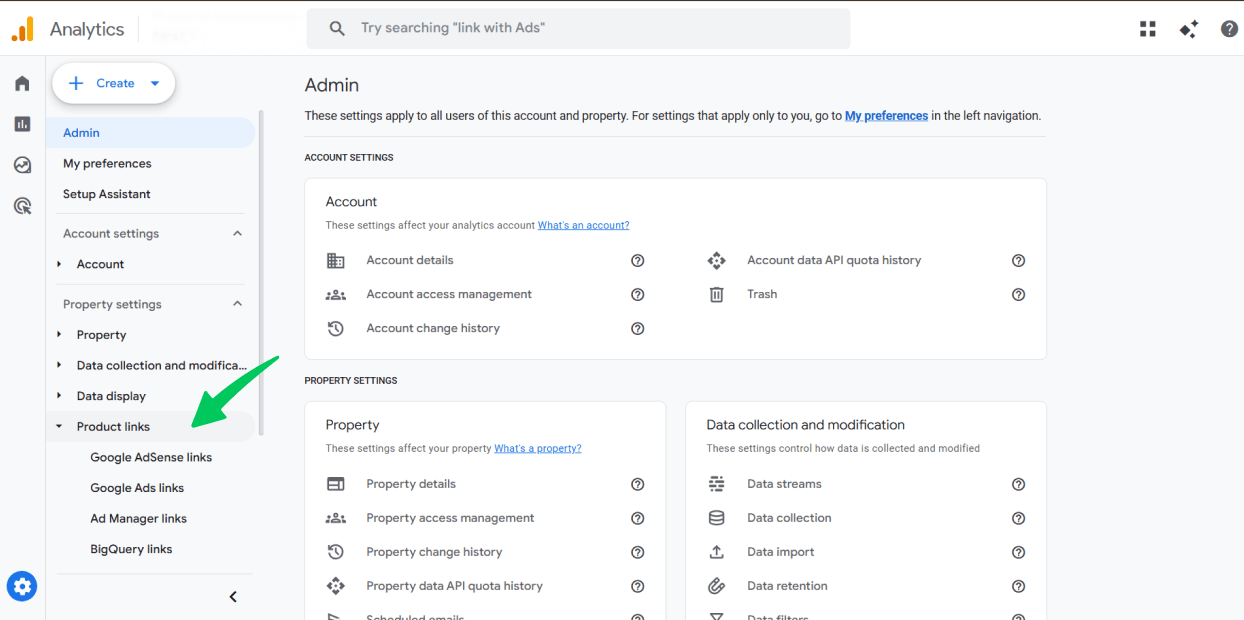The height and width of the screenshot is (620, 1244).
Task: Open Google AdSense links
Action: click(151, 458)
